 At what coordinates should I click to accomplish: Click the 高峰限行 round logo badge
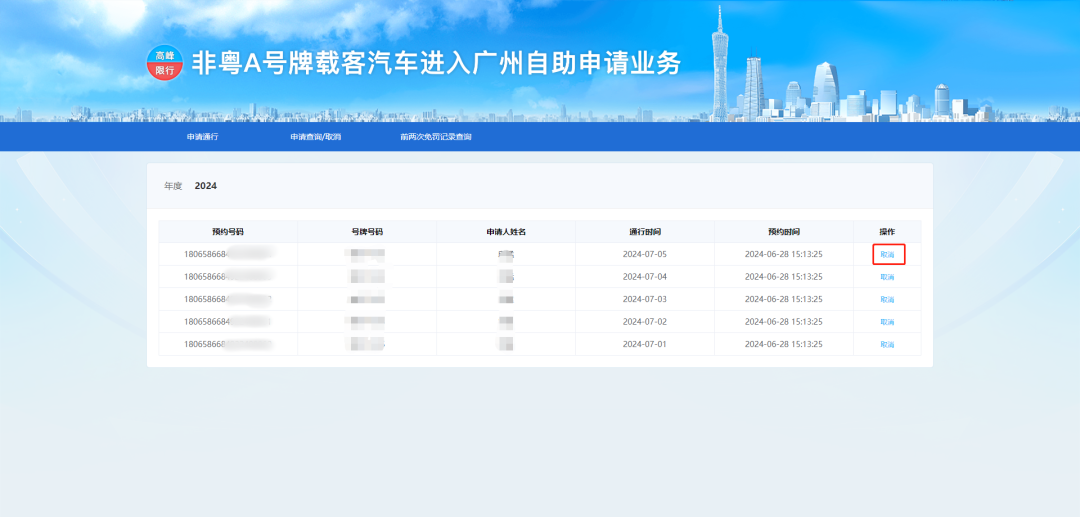[x=165, y=63]
